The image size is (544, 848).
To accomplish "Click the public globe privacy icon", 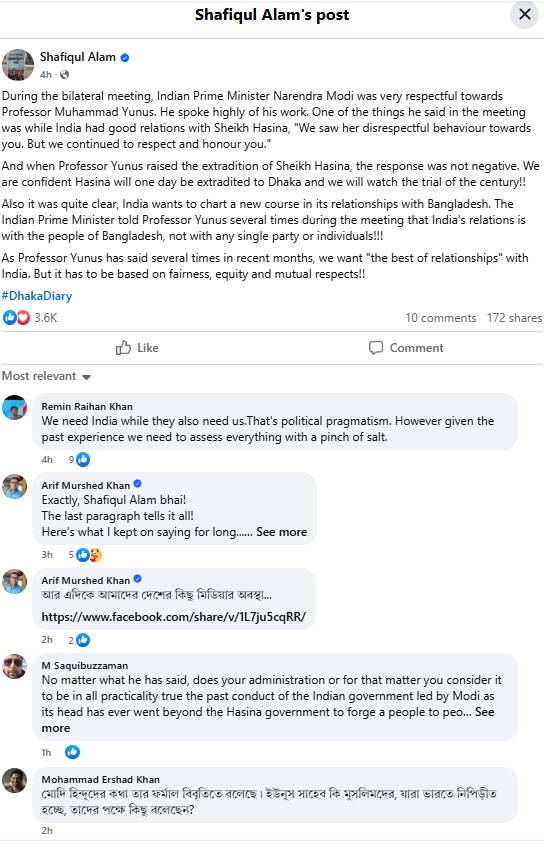I will click(64, 75).
